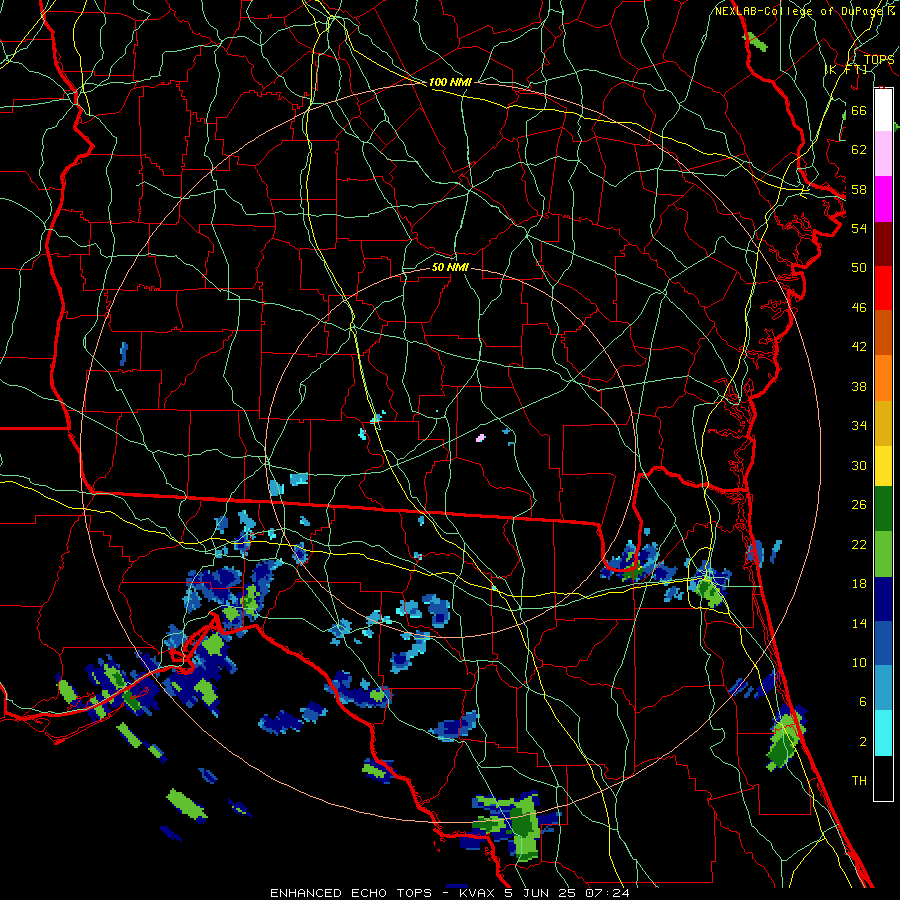
Task: Click the TOPS legend title
Action: tap(878, 60)
